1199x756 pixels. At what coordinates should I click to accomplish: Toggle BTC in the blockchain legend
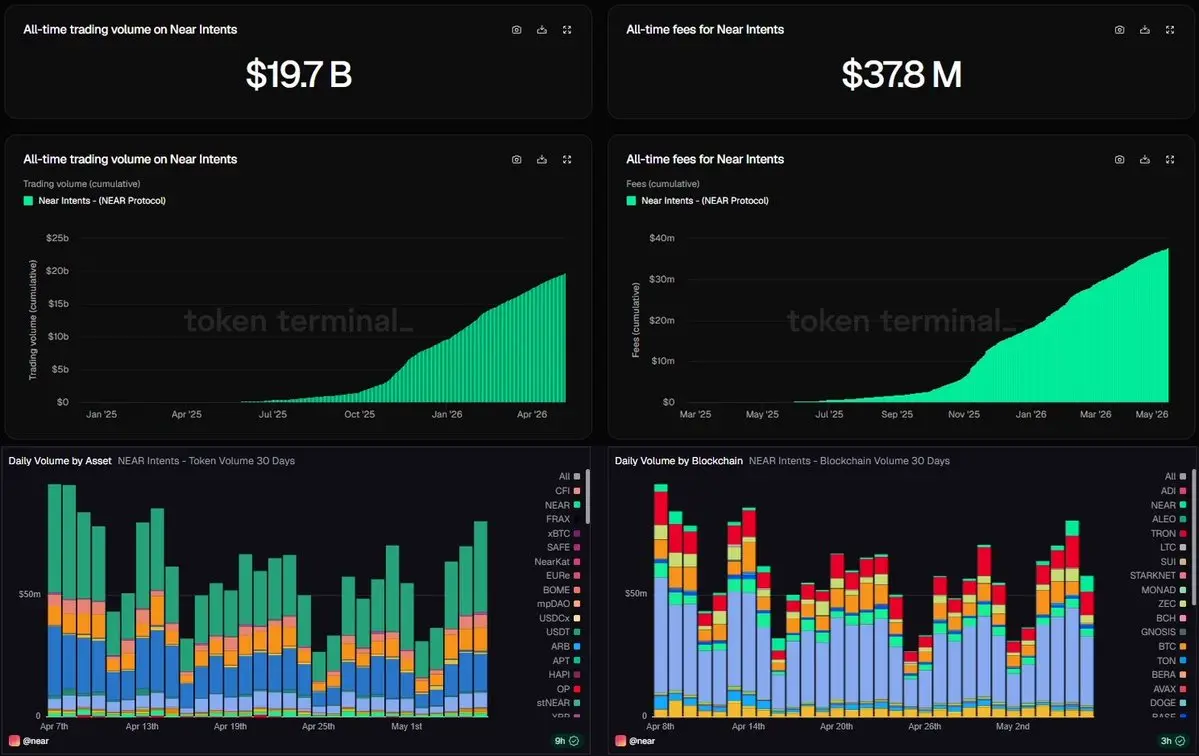pyautogui.click(x=1172, y=647)
